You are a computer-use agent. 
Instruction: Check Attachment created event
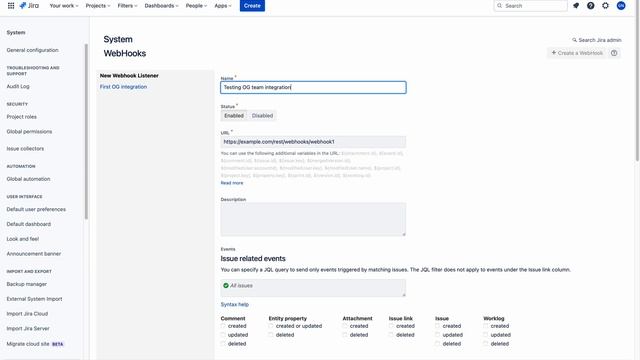click(x=345, y=326)
